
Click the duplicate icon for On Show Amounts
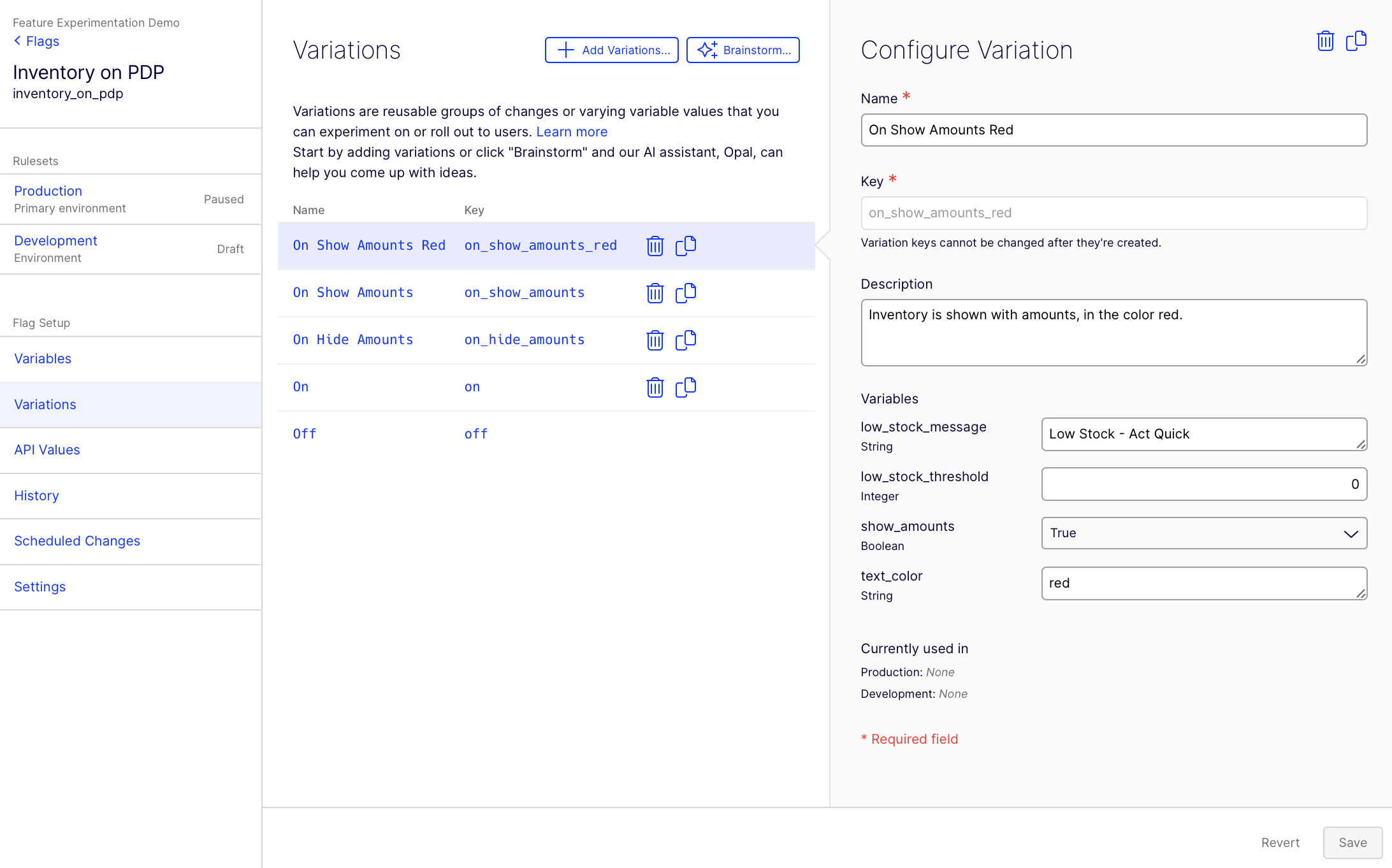(686, 292)
